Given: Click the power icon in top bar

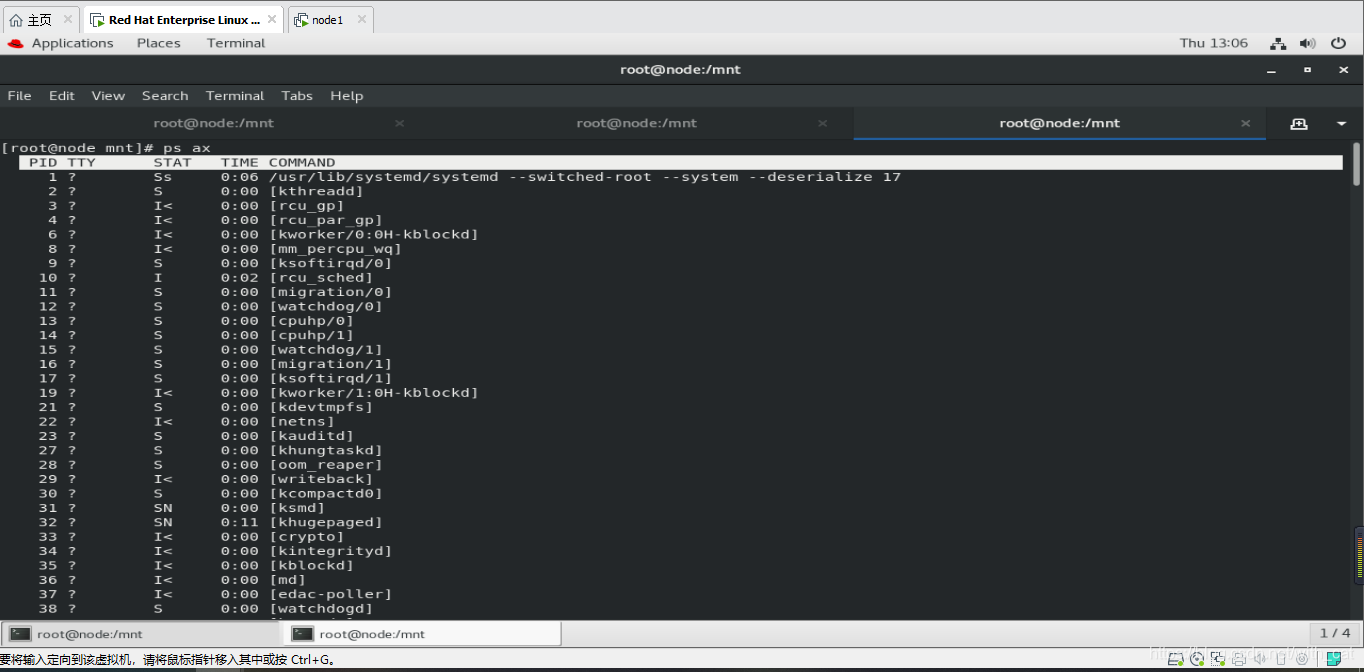Looking at the screenshot, I should click(1338, 43).
